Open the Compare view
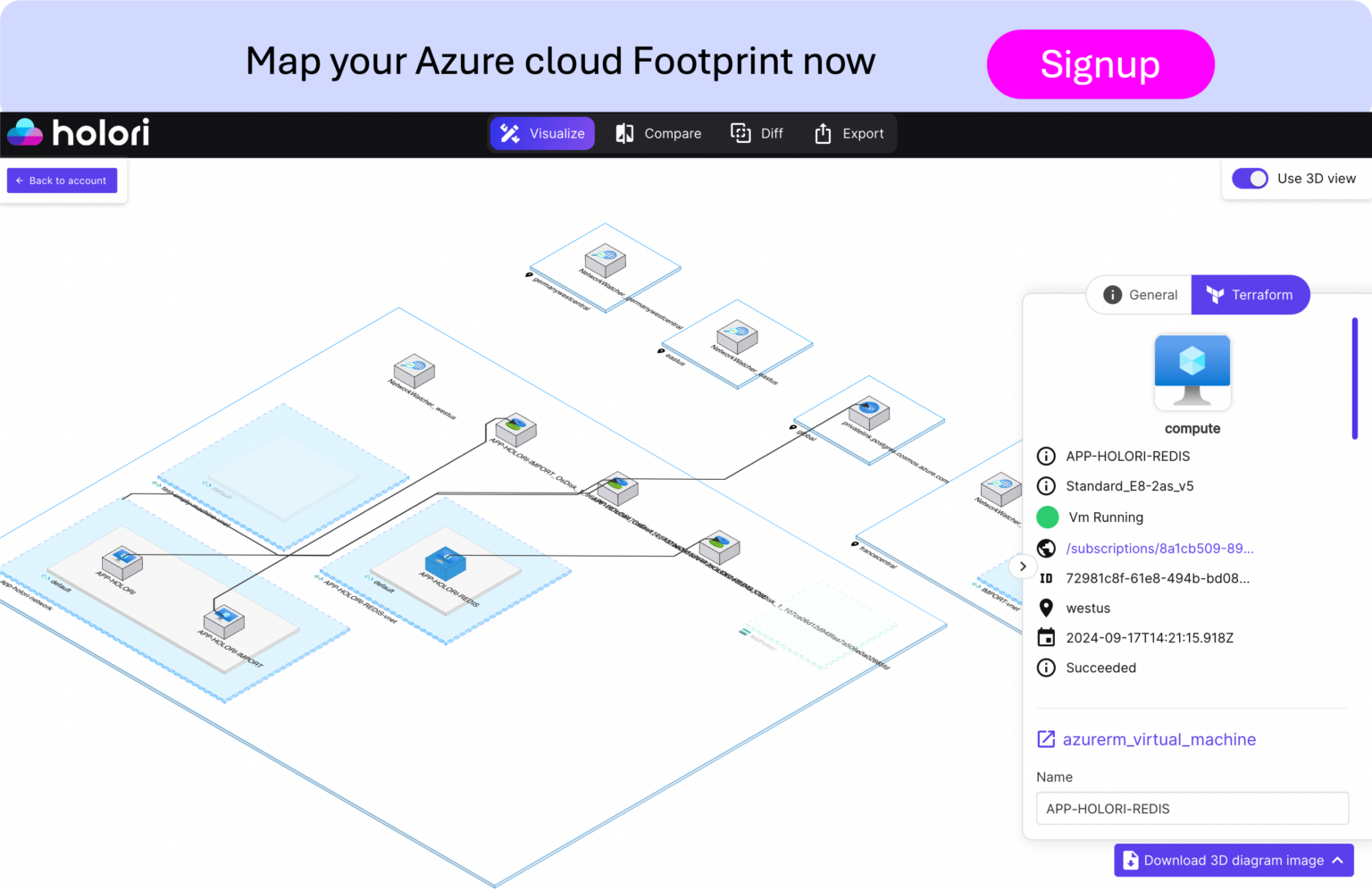 658,133
